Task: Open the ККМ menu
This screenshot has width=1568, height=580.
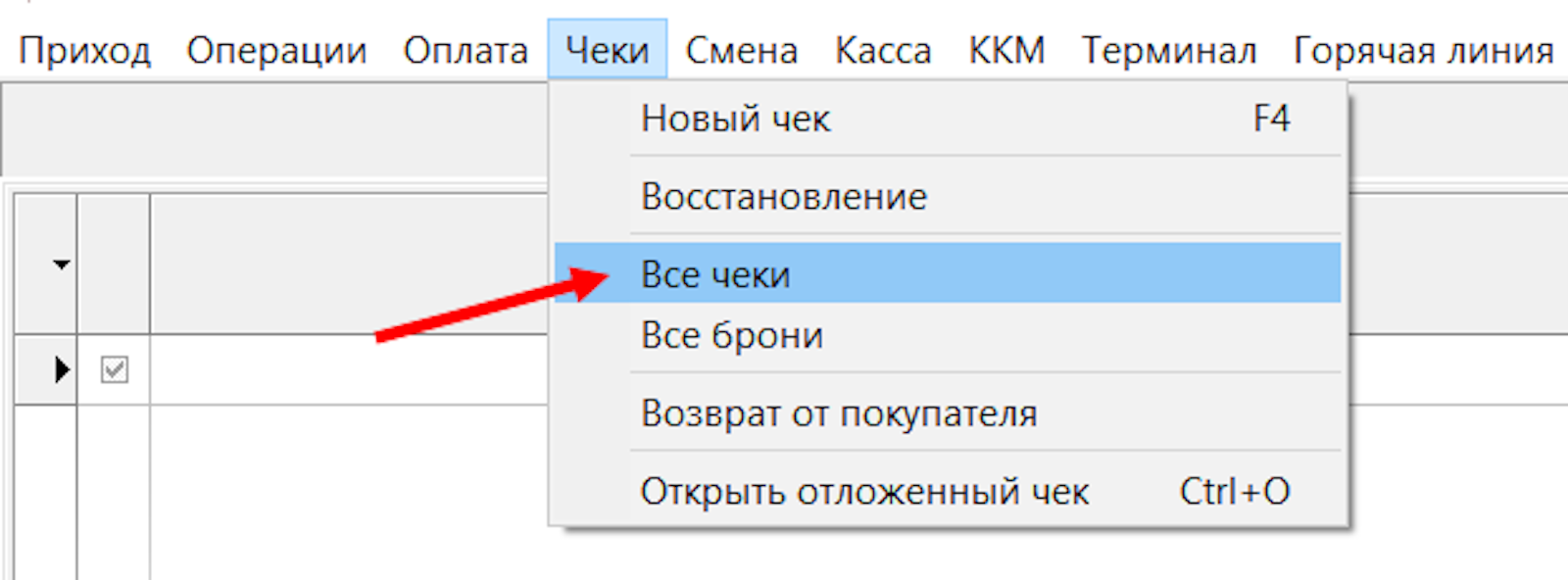Action: coord(1006,50)
